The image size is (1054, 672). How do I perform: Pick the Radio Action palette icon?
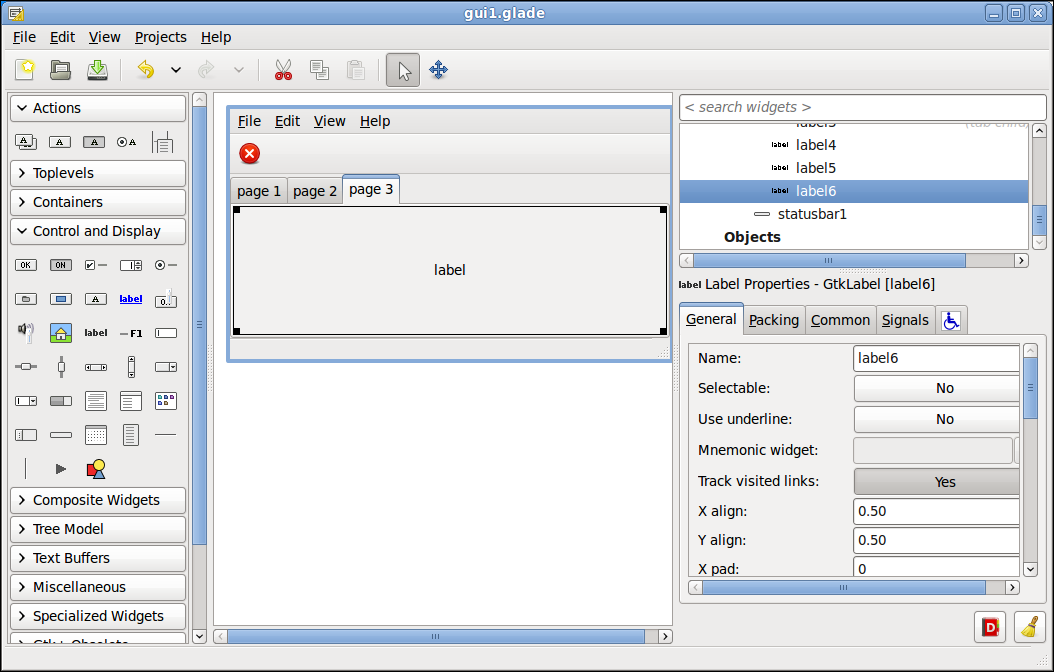pos(126,142)
